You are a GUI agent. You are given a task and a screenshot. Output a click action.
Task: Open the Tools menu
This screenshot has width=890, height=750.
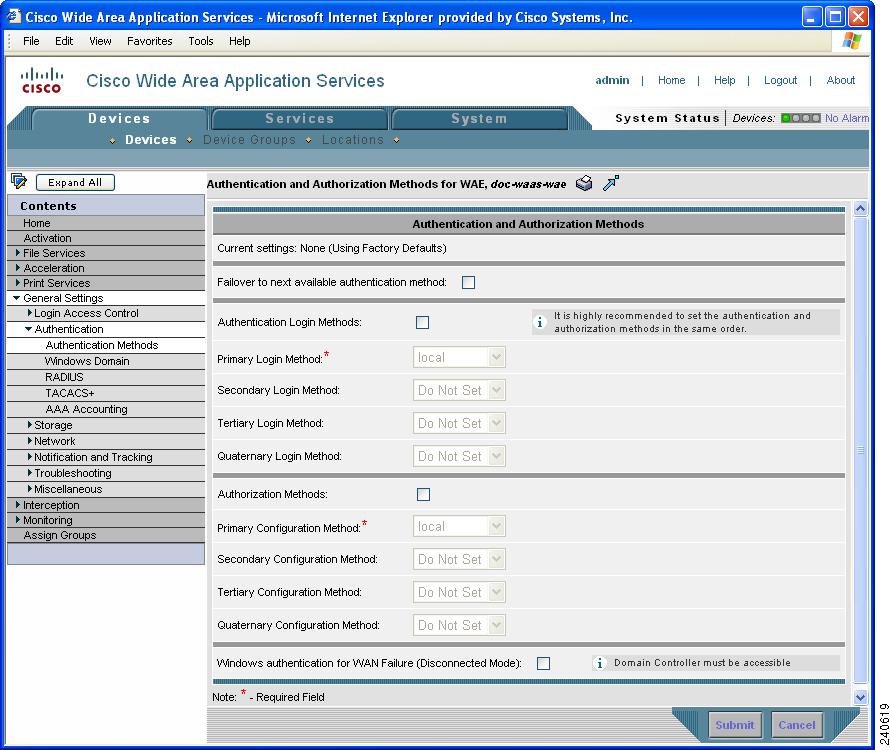point(201,41)
